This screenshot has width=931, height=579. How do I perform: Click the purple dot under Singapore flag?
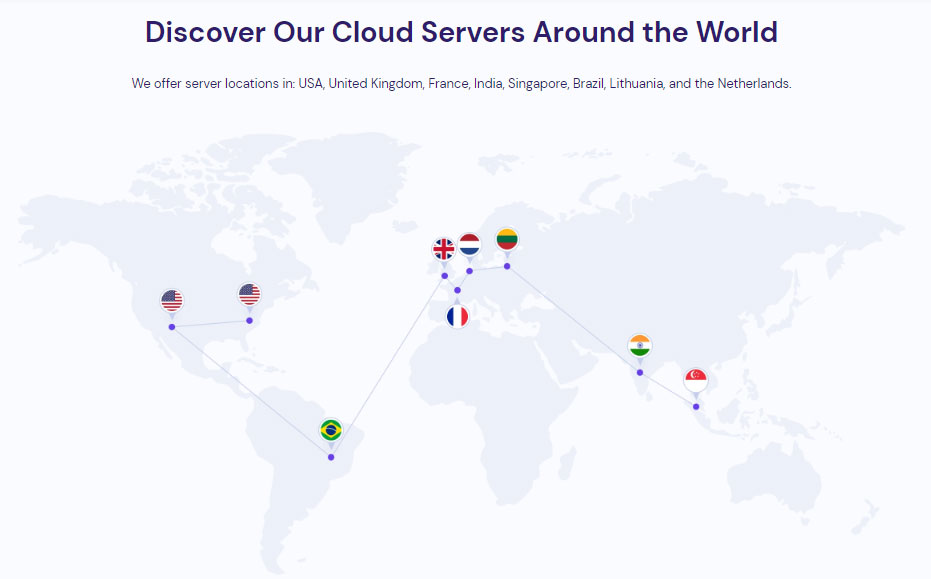click(x=696, y=407)
